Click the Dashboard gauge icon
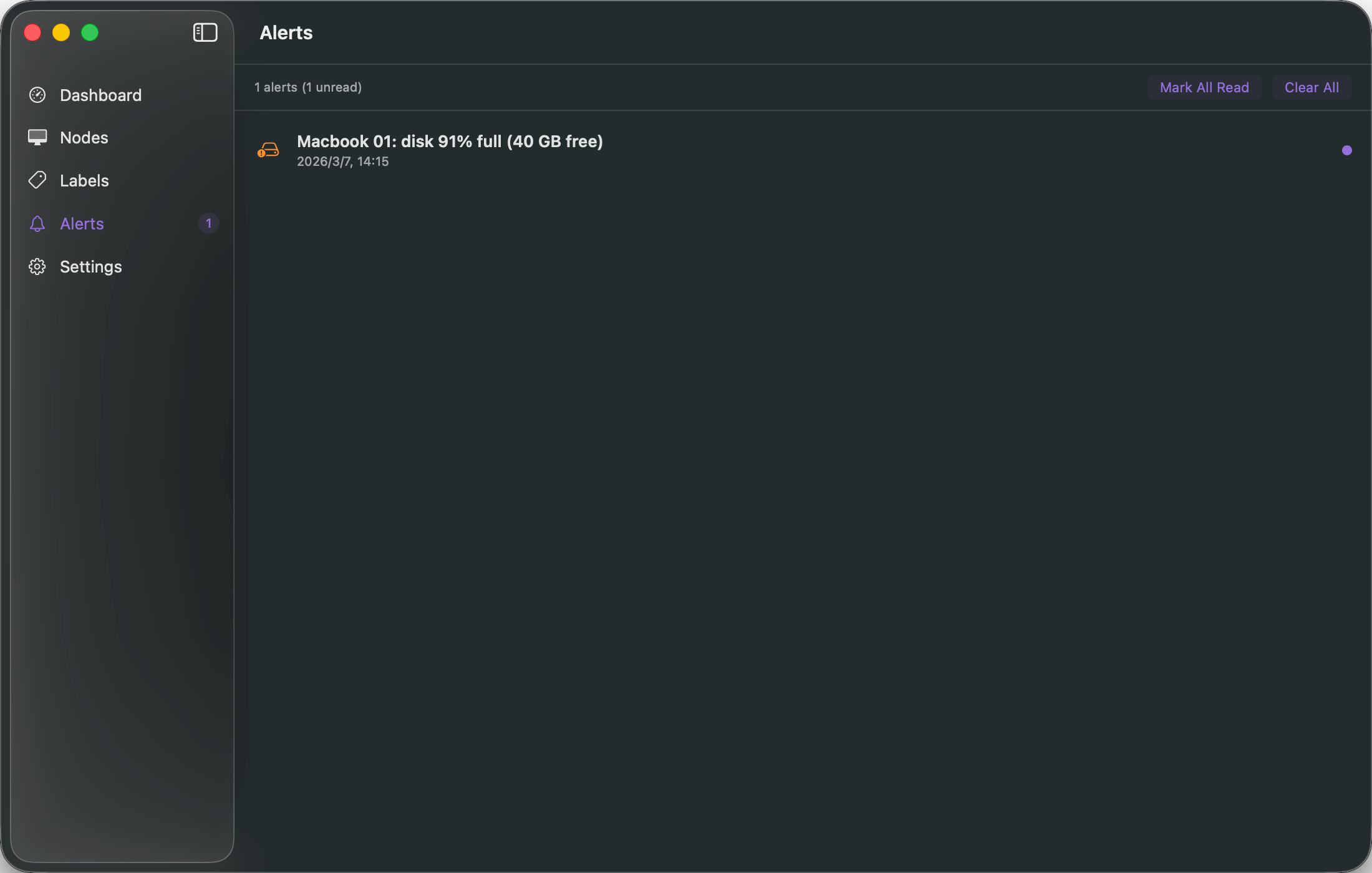Screen dimensions: 1372x873 click(37, 95)
